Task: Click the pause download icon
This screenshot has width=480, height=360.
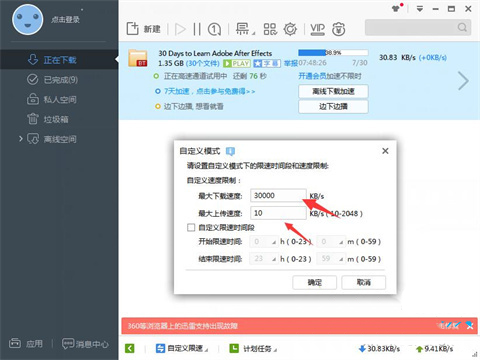Action: [197, 29]
